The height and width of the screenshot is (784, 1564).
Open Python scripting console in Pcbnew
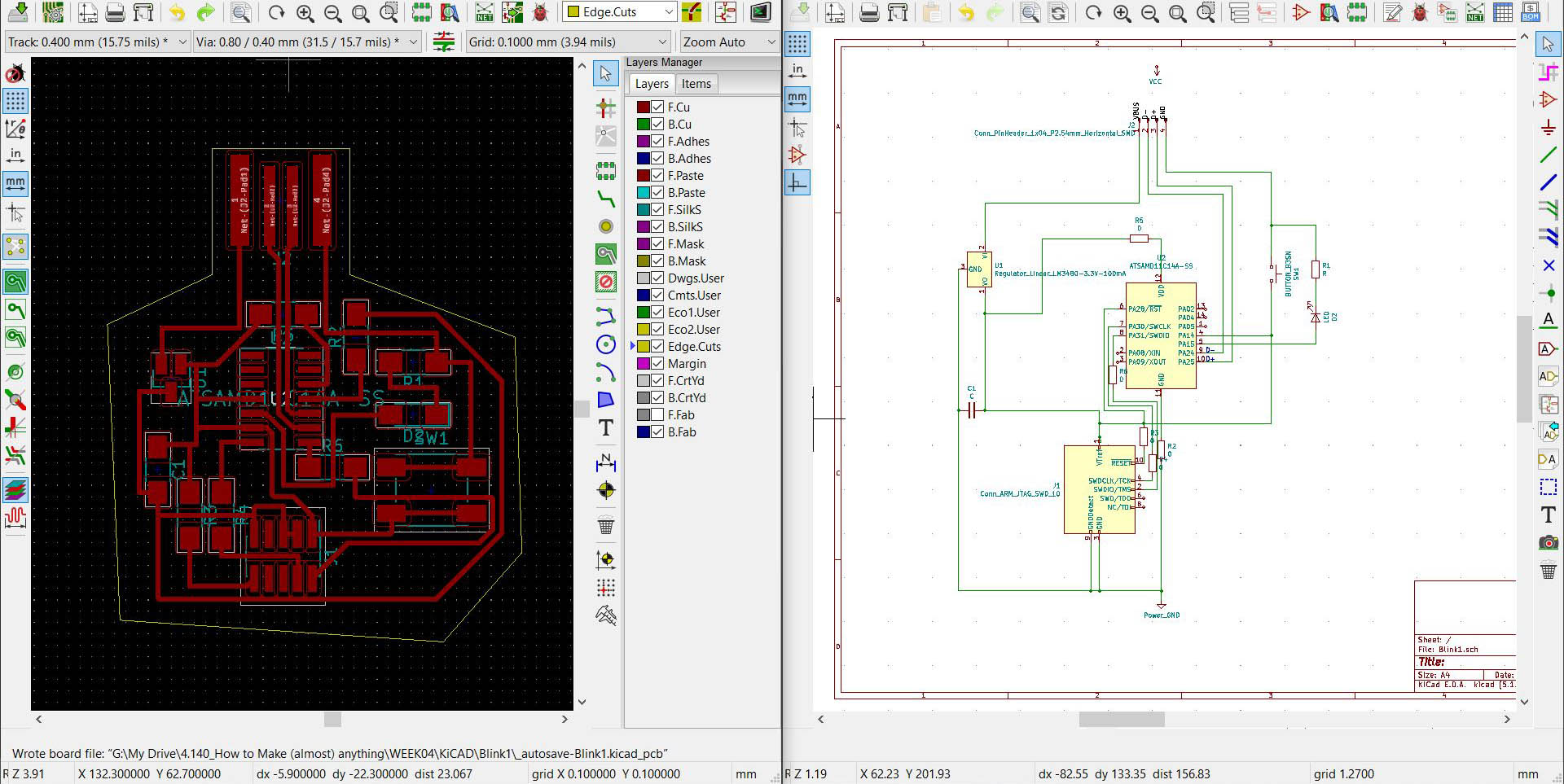click(760, 11)
